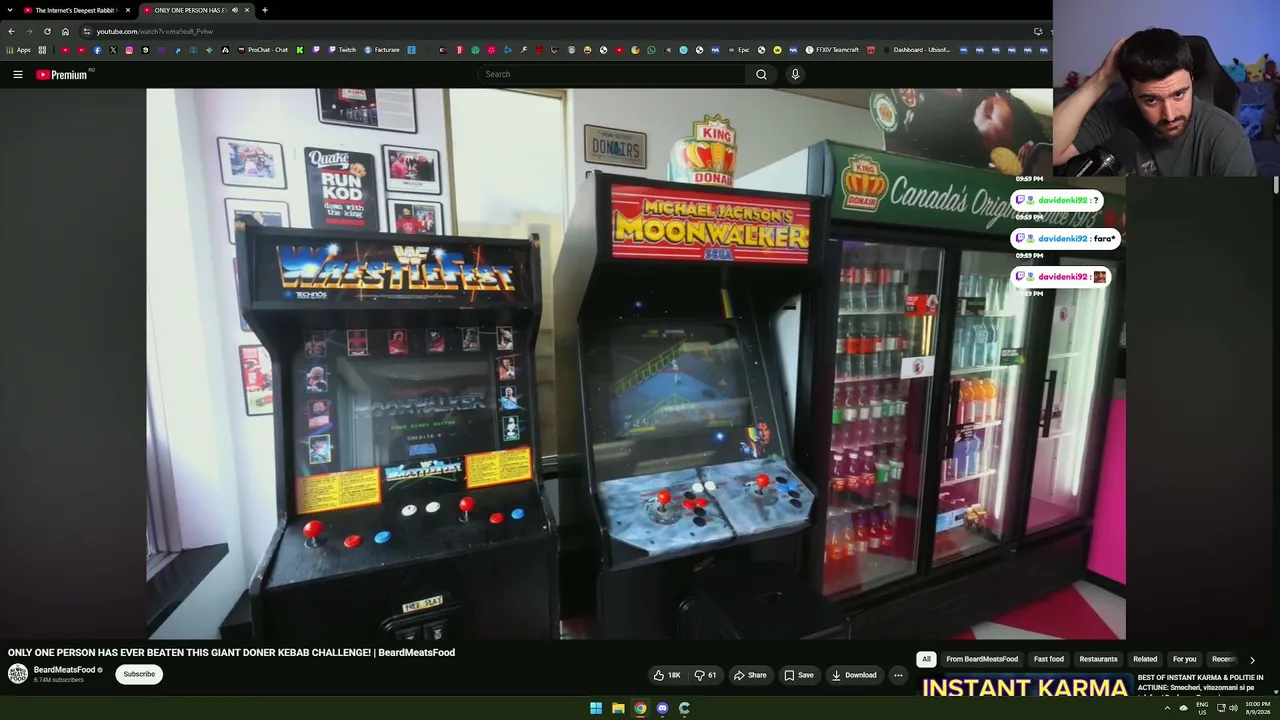
Task: Select the Related chip
Action: [x=1145, y=659]
